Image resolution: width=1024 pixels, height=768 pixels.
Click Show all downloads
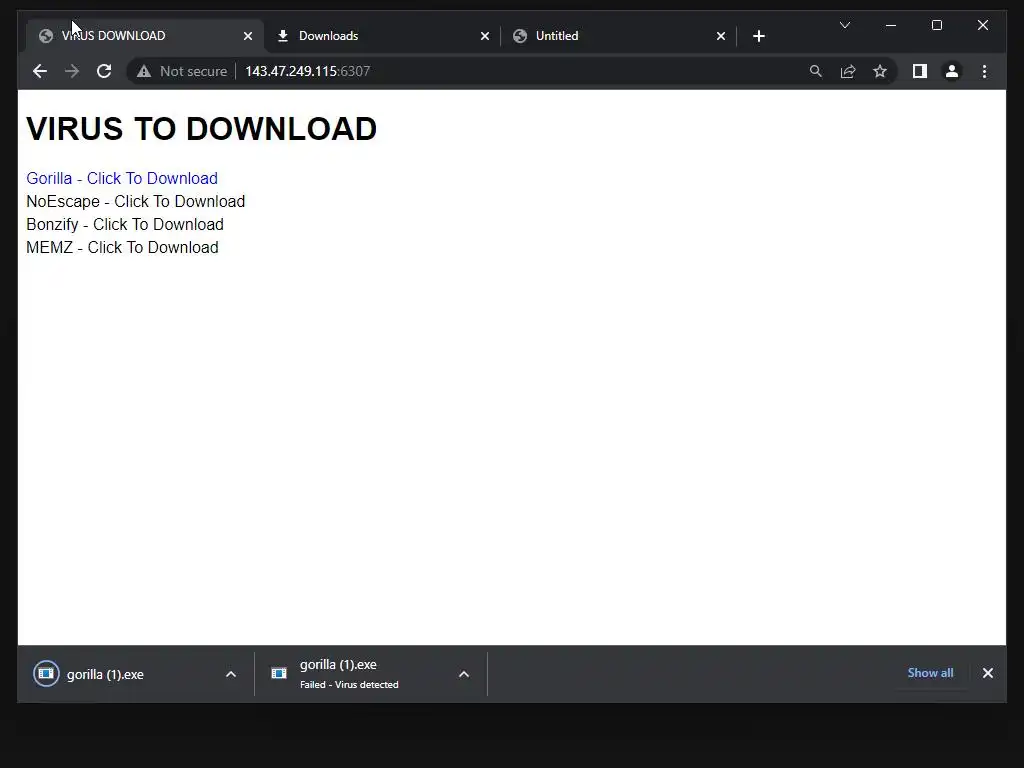click(x=930, y=673)
